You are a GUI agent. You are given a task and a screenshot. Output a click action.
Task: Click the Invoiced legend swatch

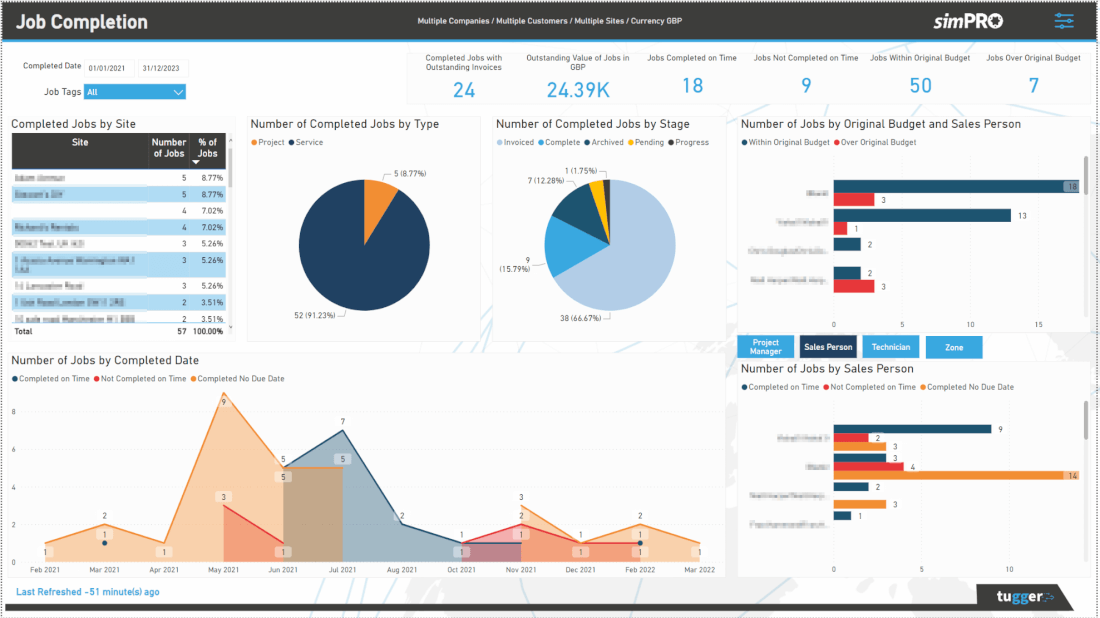tap(499, 142)
